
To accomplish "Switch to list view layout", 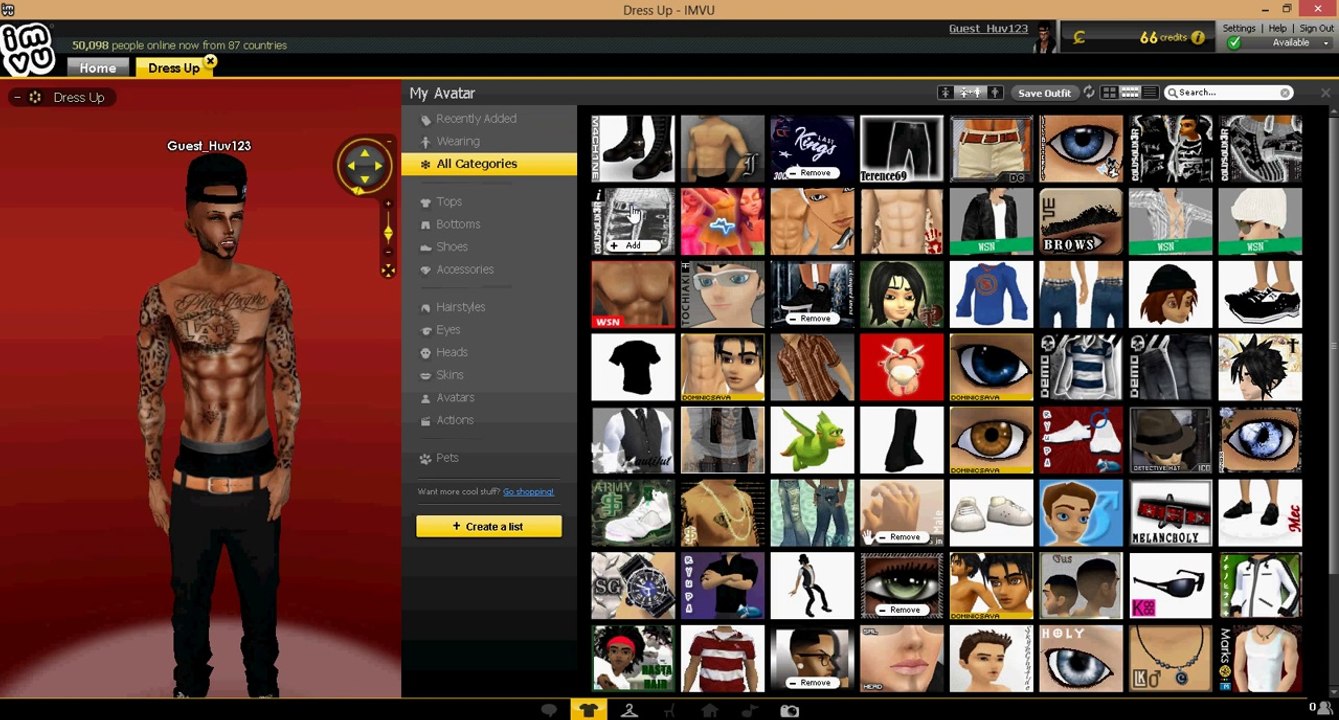I will pos(1150,92).
